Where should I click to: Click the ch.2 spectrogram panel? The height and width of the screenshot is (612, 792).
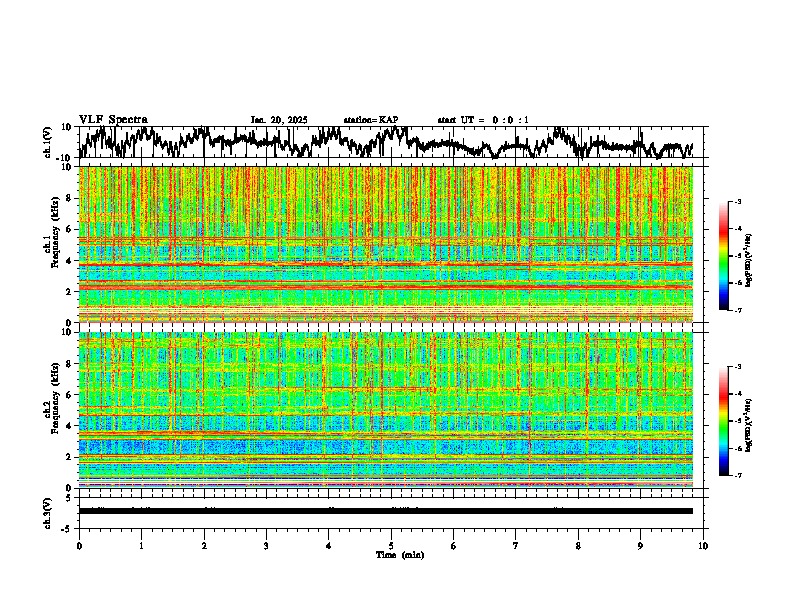(x=385, y=410)
